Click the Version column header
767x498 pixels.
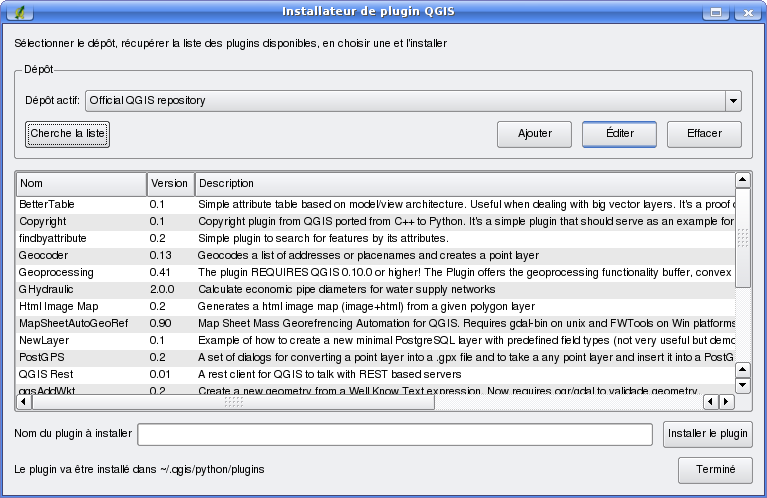coord(169,184)
